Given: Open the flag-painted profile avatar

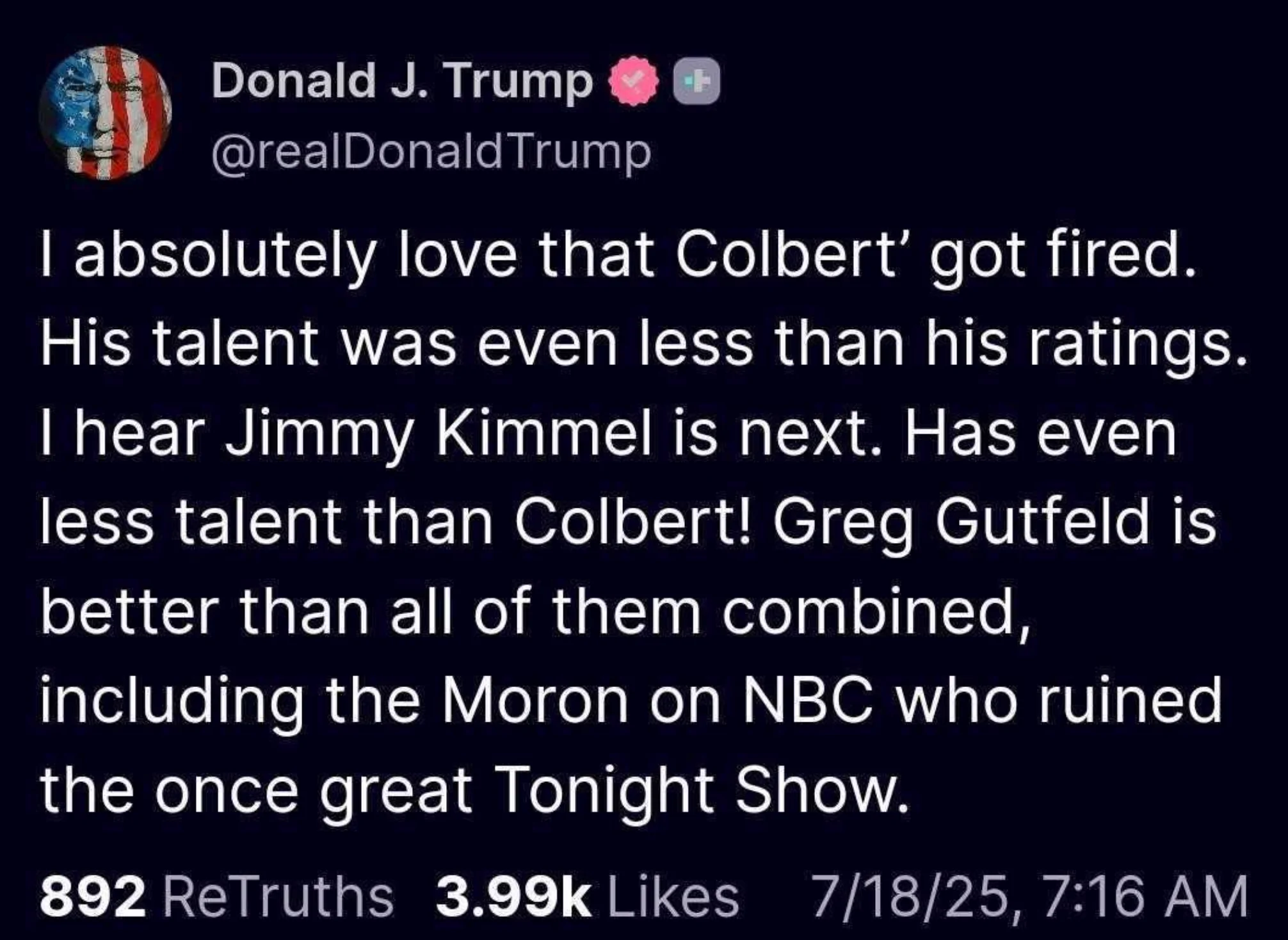Looking at the screenshot, I should [x=106, y=113].
